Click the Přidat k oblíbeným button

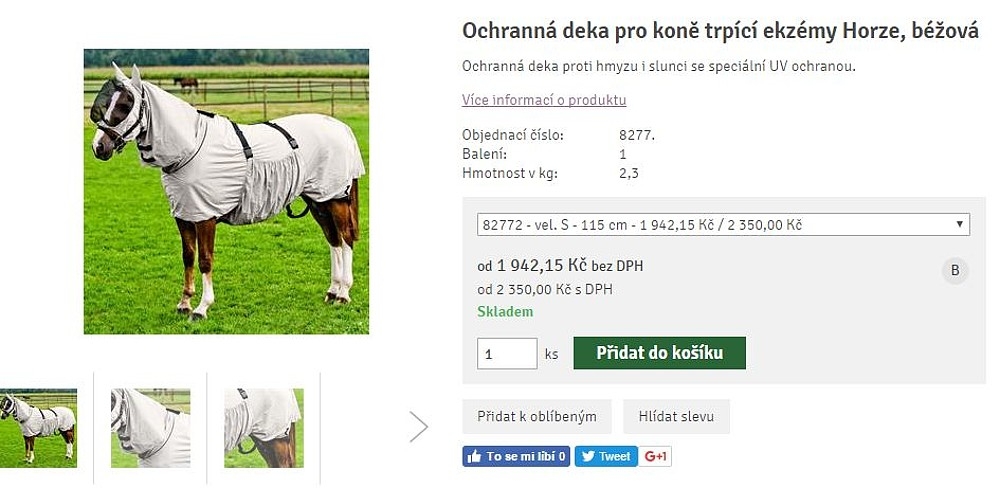point(537,417)
